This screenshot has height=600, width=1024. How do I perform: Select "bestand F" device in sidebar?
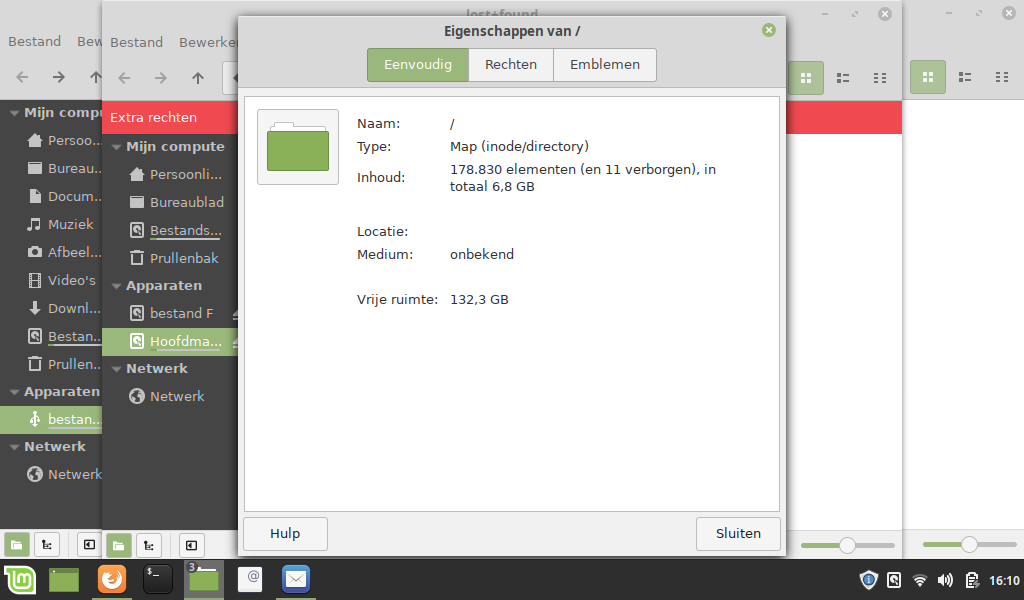click(181, 313)
